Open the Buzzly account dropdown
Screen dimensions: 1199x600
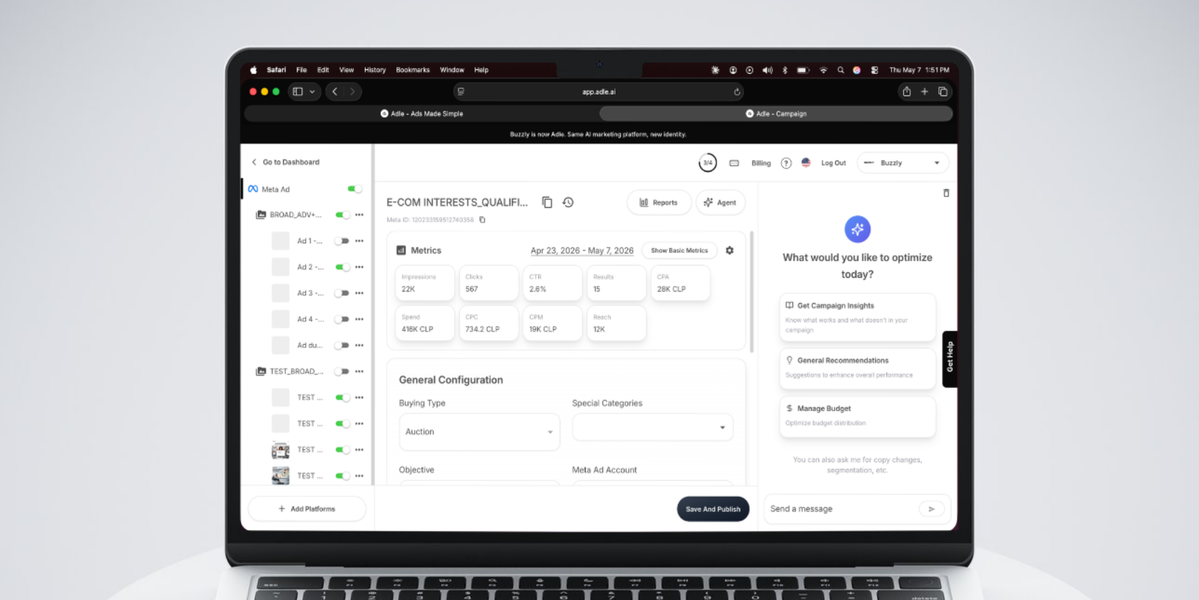point(902,163)
